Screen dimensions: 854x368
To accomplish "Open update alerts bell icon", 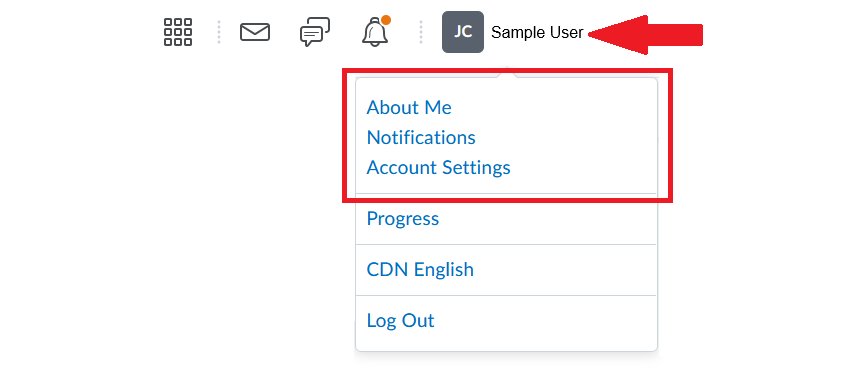I will click(x=375, y=32).
